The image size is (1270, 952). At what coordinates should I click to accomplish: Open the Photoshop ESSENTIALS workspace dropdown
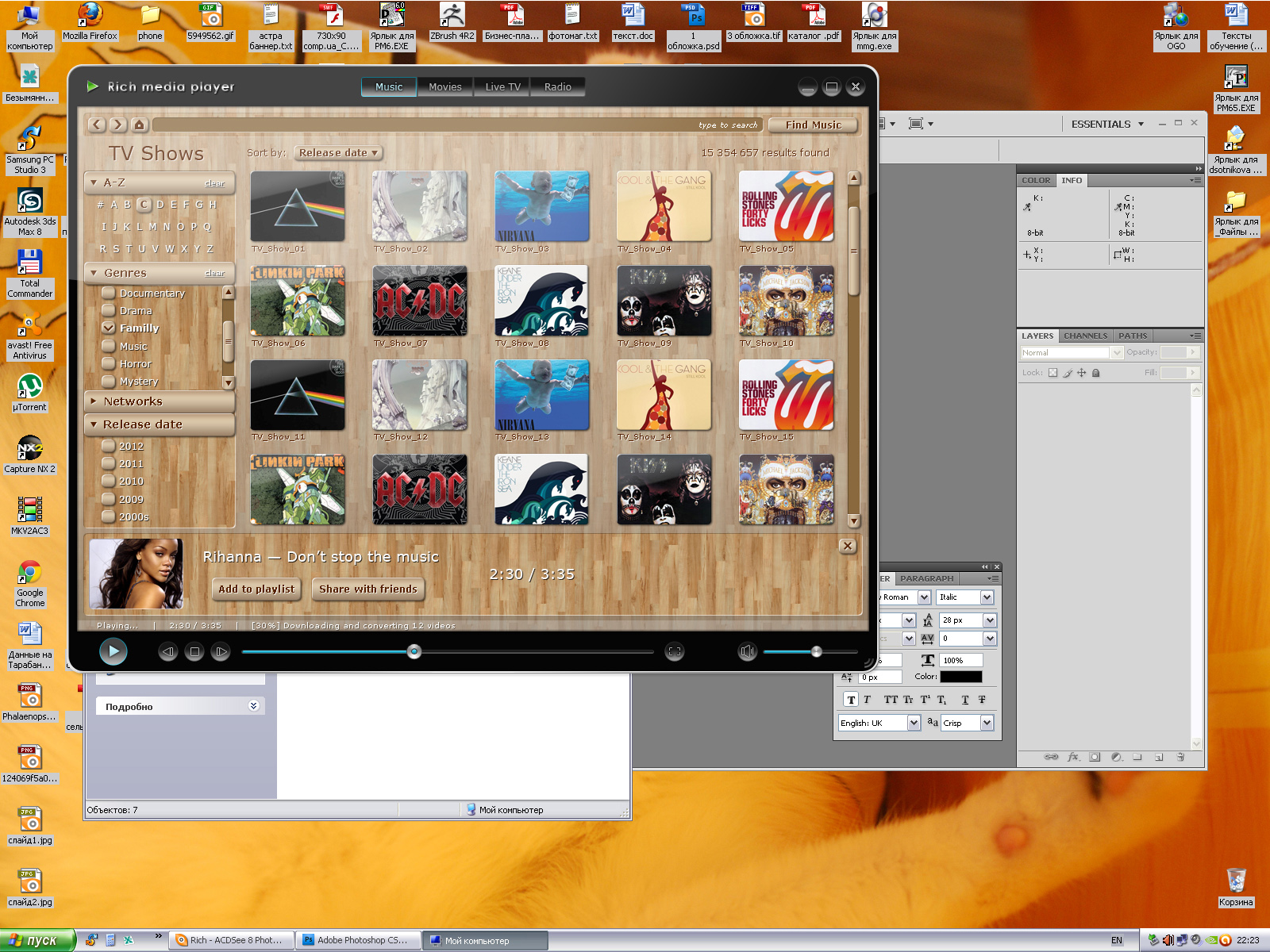click(1108, 124)
